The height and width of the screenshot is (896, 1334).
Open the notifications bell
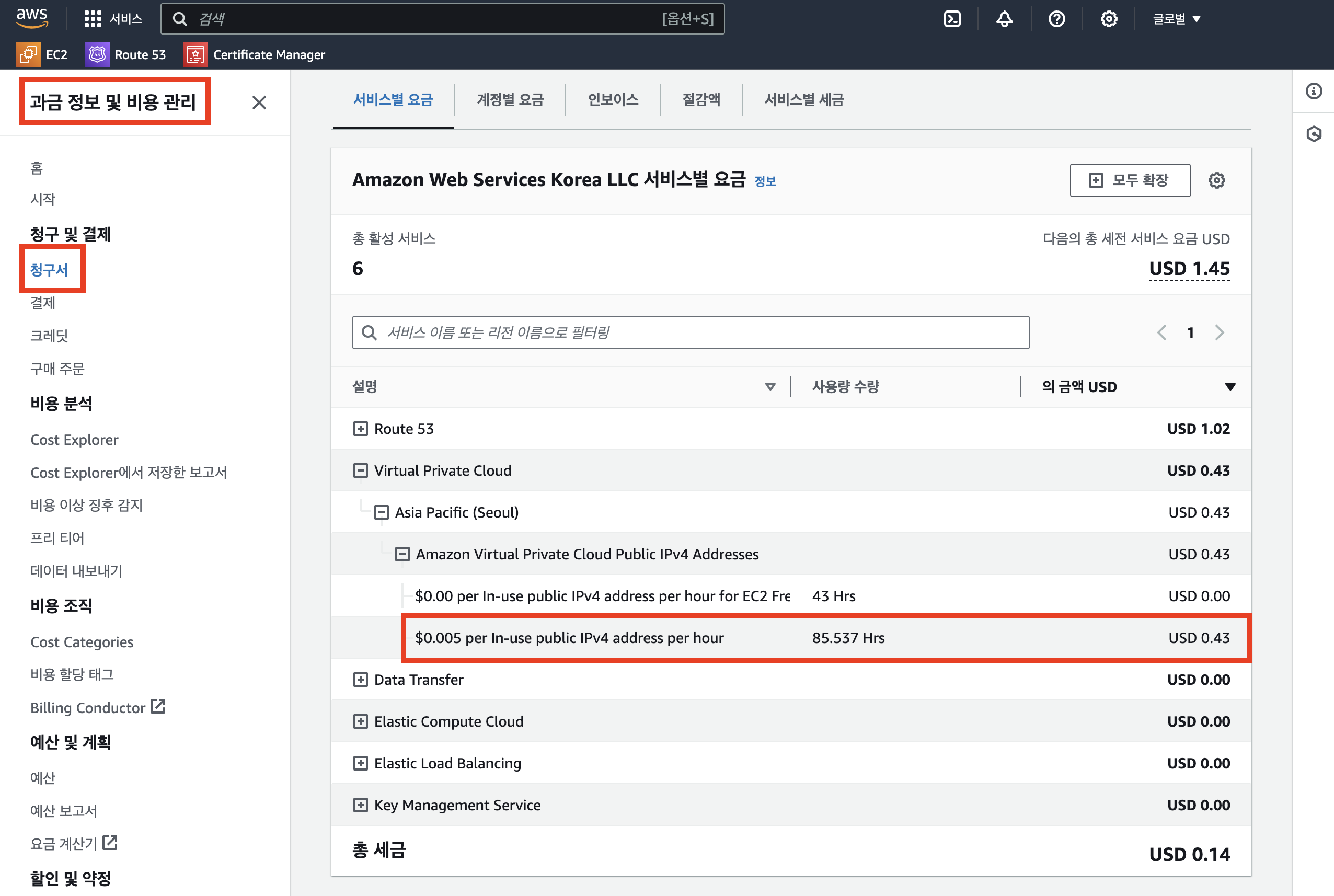click(x=1004, y=19)
